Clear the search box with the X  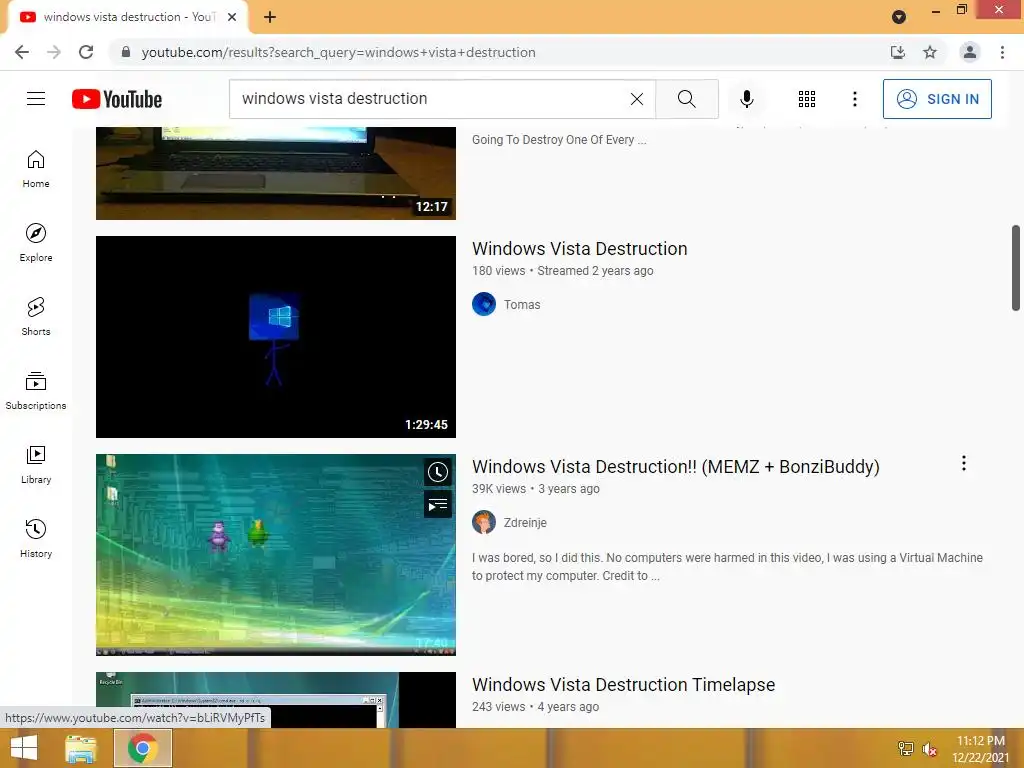[x=637, y=99]
